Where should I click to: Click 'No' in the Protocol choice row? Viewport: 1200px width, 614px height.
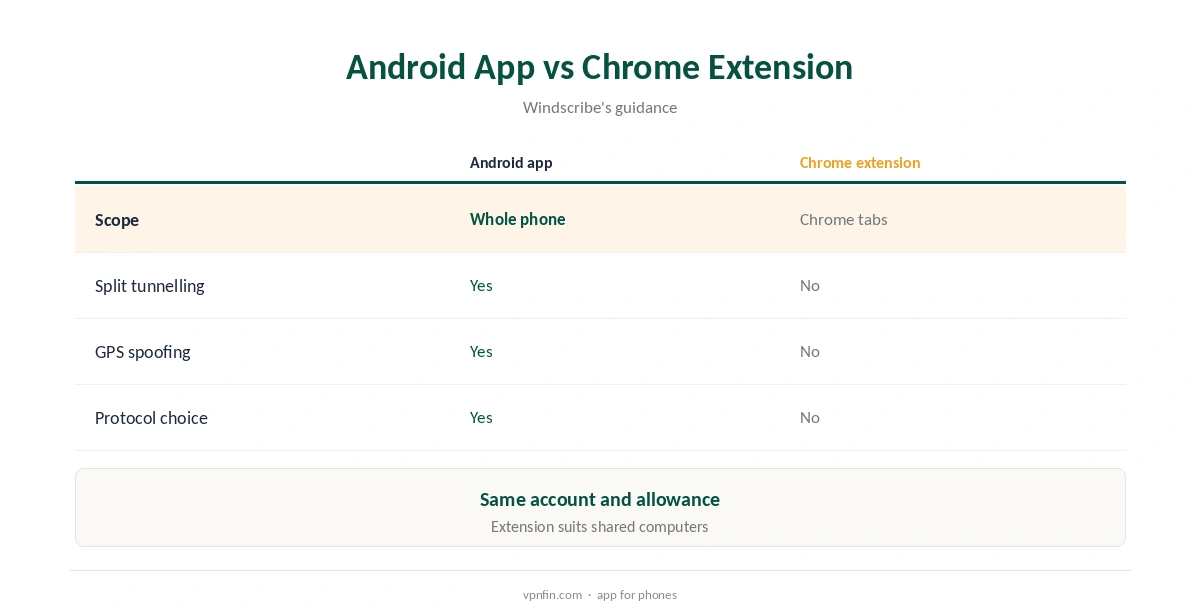pyautogui.click(x=810, y=418)
